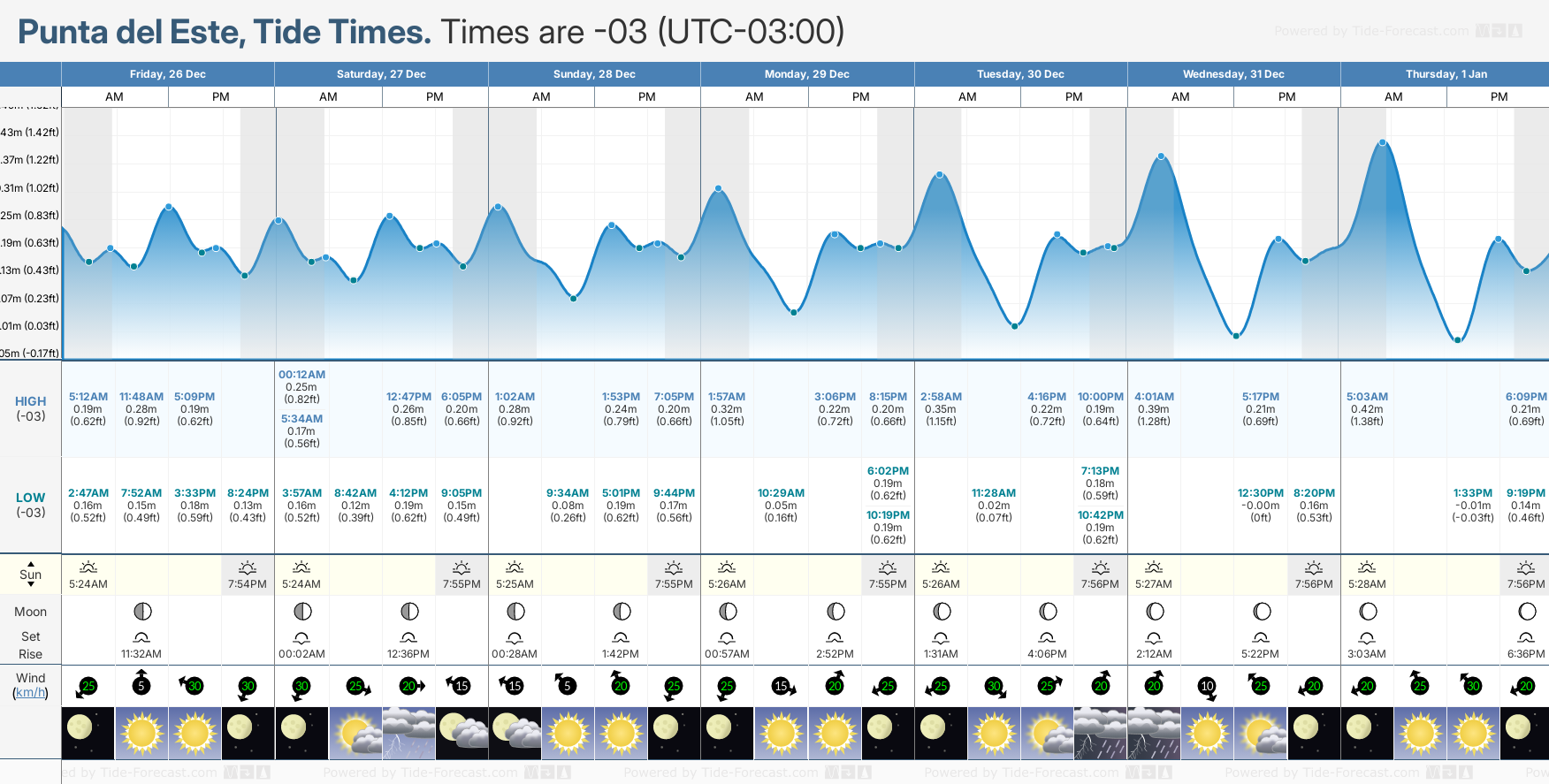Click the sunny icon below 10 km/h wind
1549x784 pixels.
click(1207, 734)
